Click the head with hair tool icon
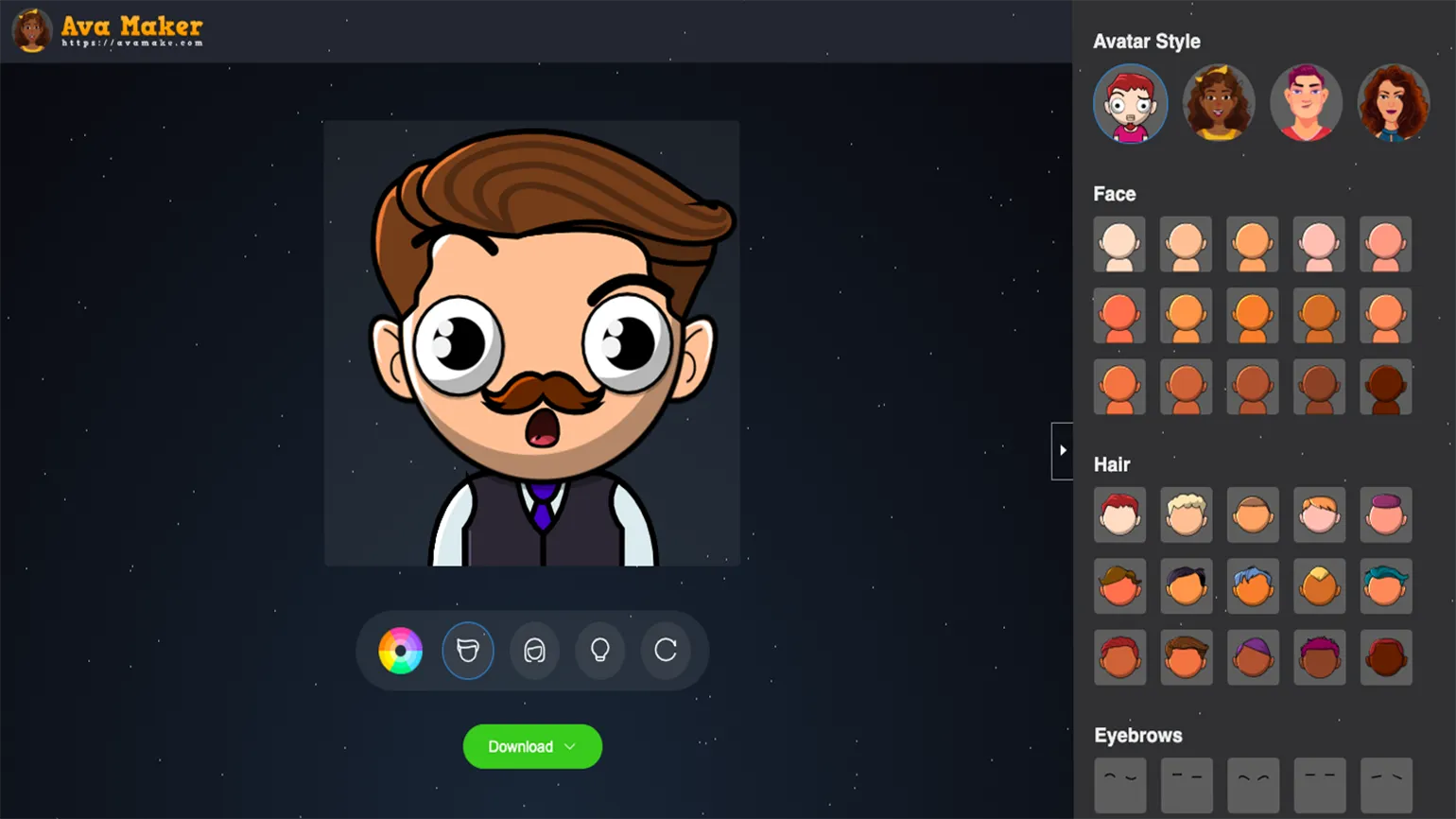The width and height of the screenshot is (1456, 819). [534, 651]
